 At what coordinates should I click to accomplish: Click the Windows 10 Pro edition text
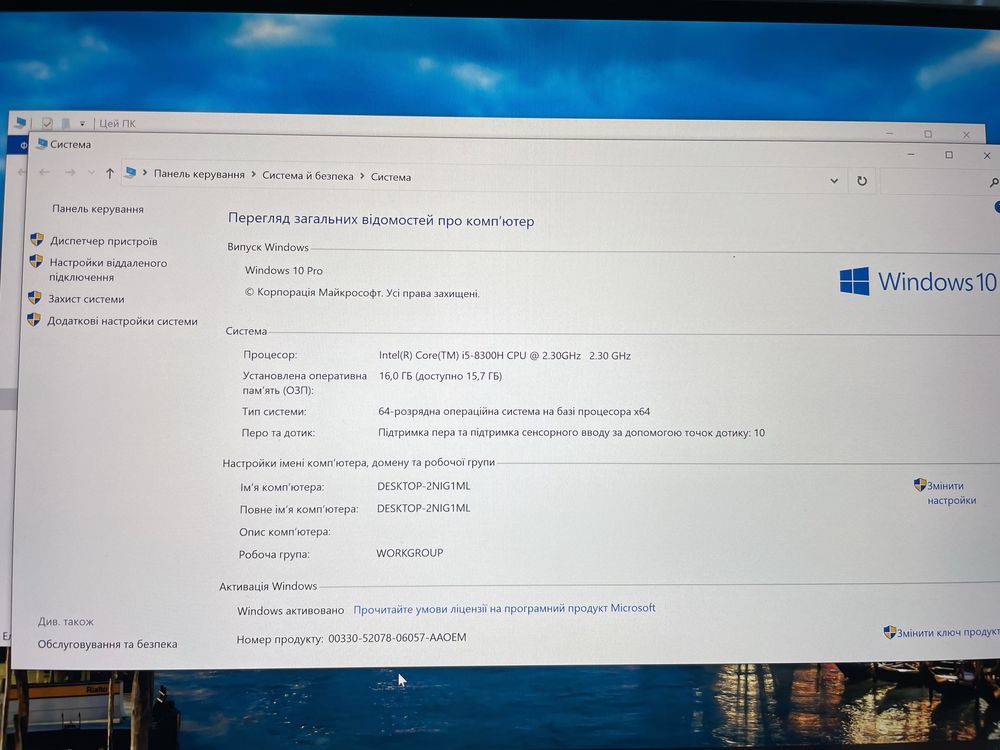pos(284,270)
